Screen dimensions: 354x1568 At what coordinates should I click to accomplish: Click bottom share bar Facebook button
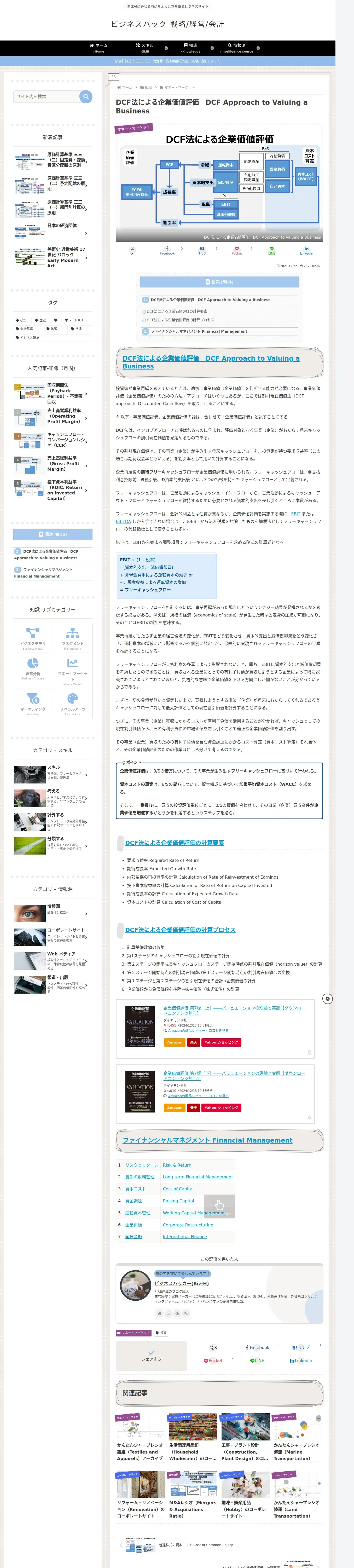[x=257, y=1347]
